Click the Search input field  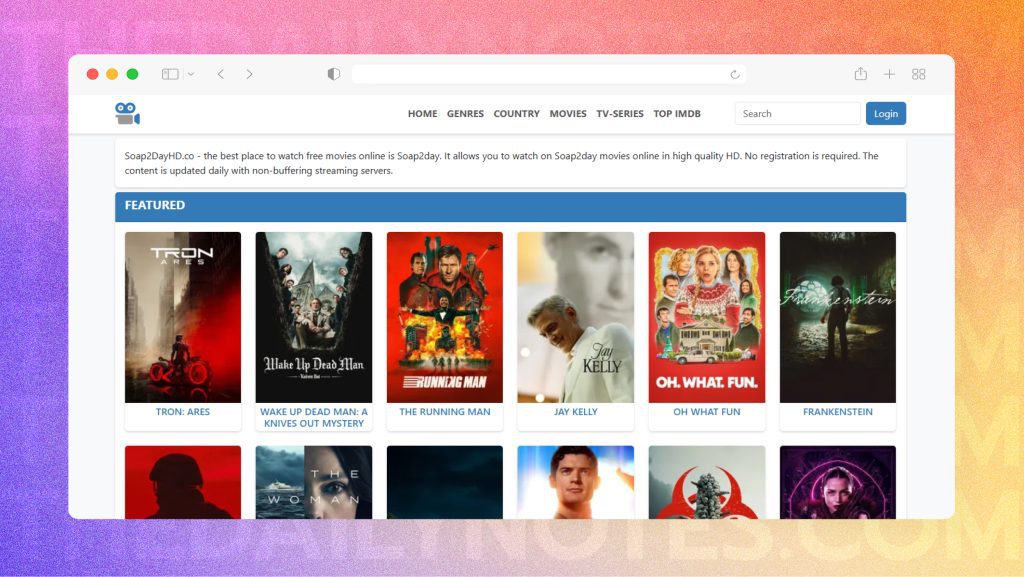[797, 114]
